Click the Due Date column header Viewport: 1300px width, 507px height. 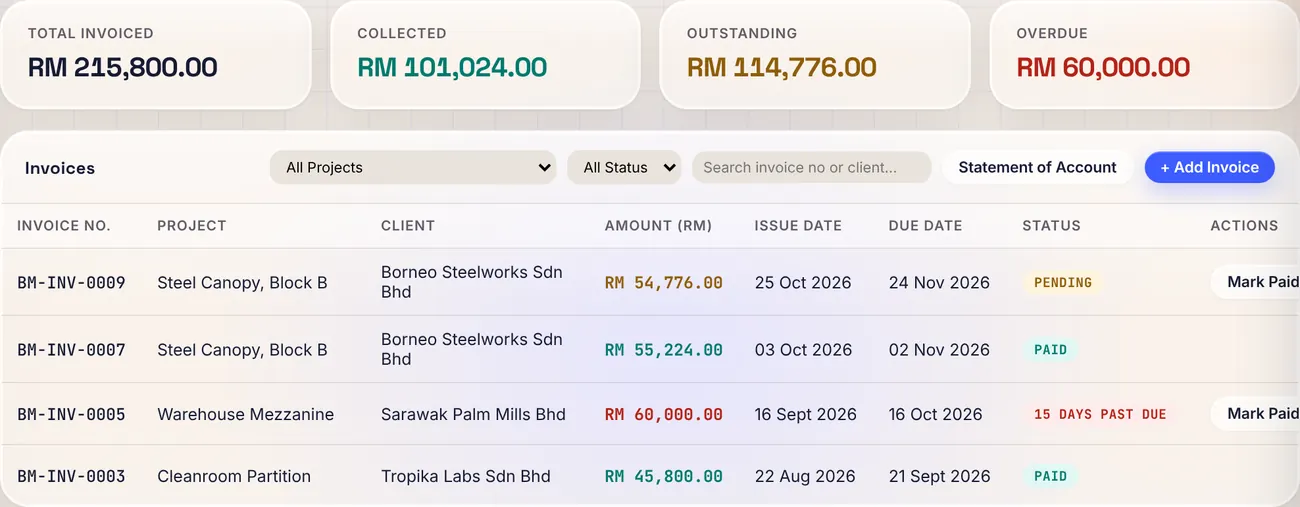925,226
